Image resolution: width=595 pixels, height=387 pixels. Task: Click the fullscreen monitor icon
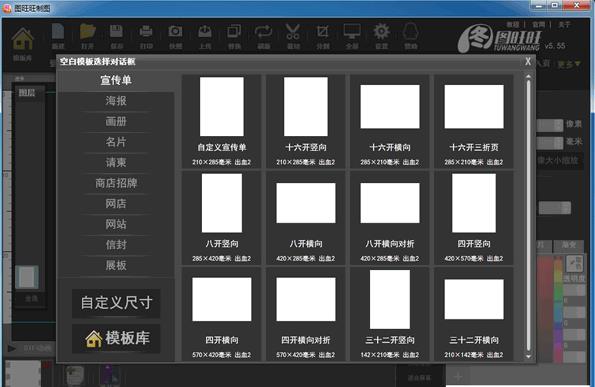[x=352, y=32]
